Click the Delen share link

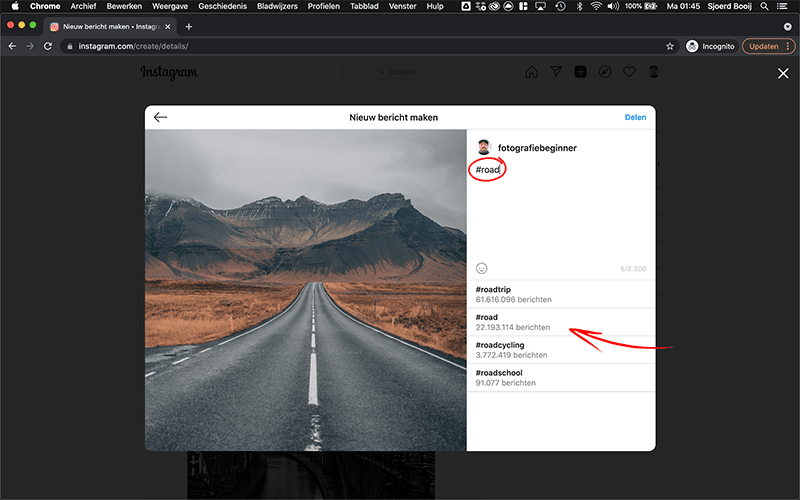tap(635, 117)
